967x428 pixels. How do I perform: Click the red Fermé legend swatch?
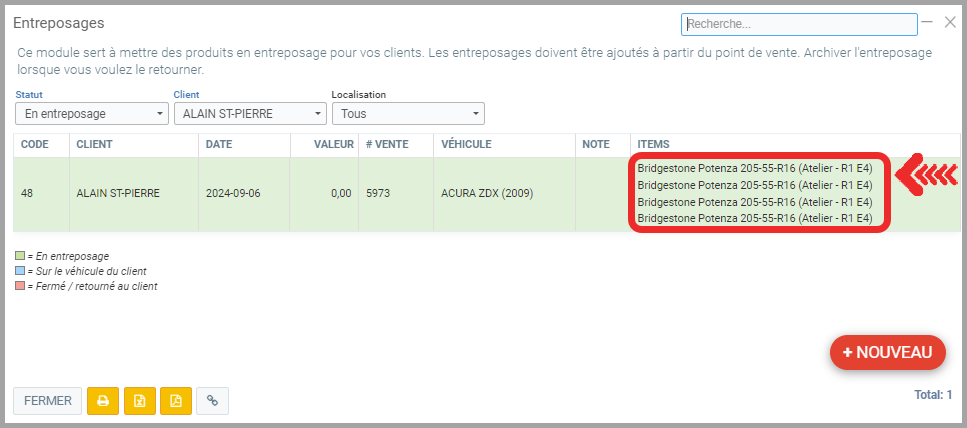(20, 286)
